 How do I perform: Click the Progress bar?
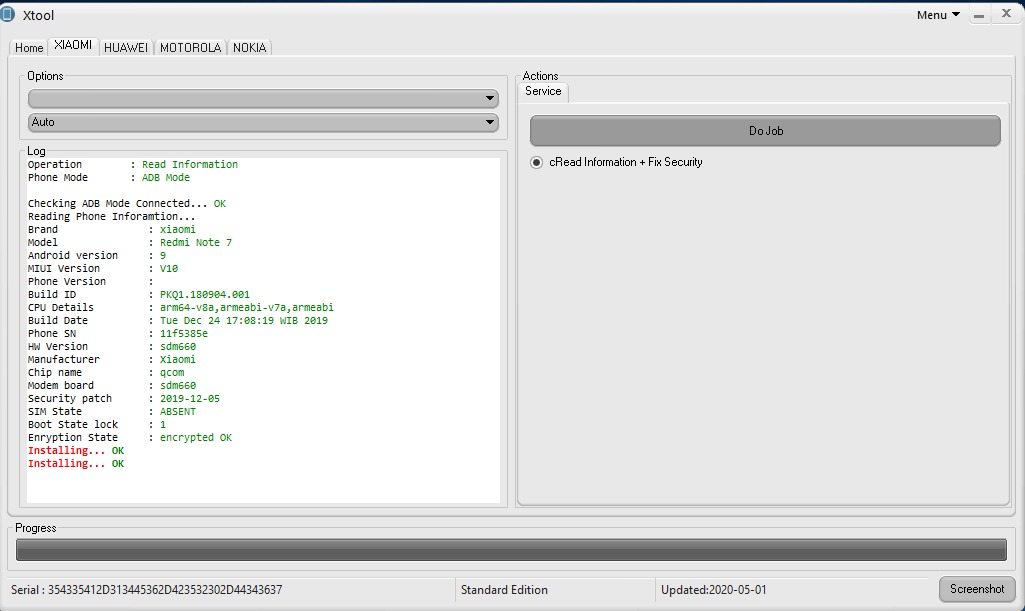click(511, 550)
